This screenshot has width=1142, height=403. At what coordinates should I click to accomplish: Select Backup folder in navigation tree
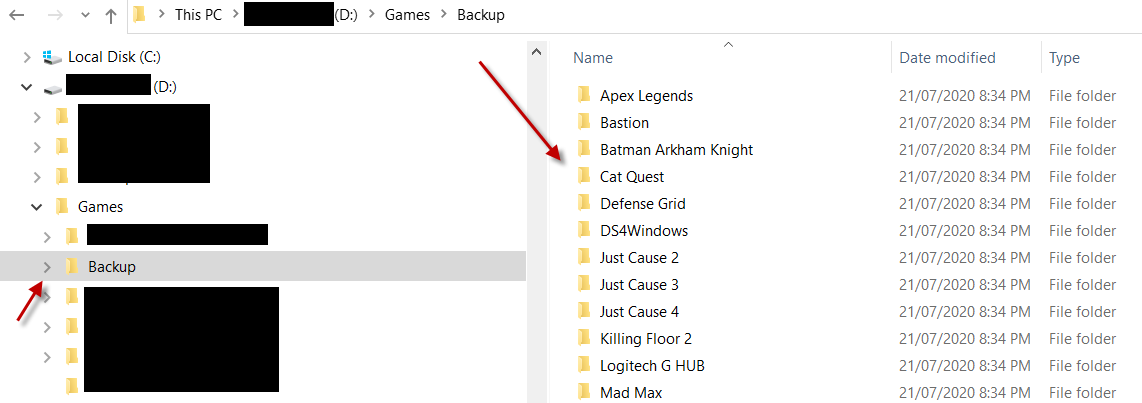[112, 267]
